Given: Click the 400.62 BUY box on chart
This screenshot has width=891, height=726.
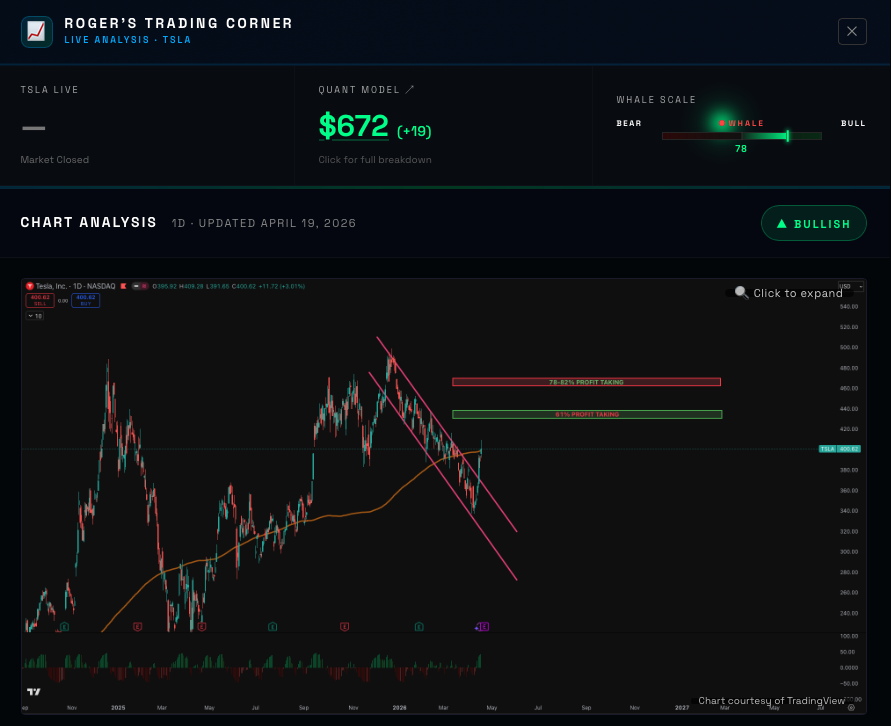Looking at the screenshot, I should (x=85, y=300).
